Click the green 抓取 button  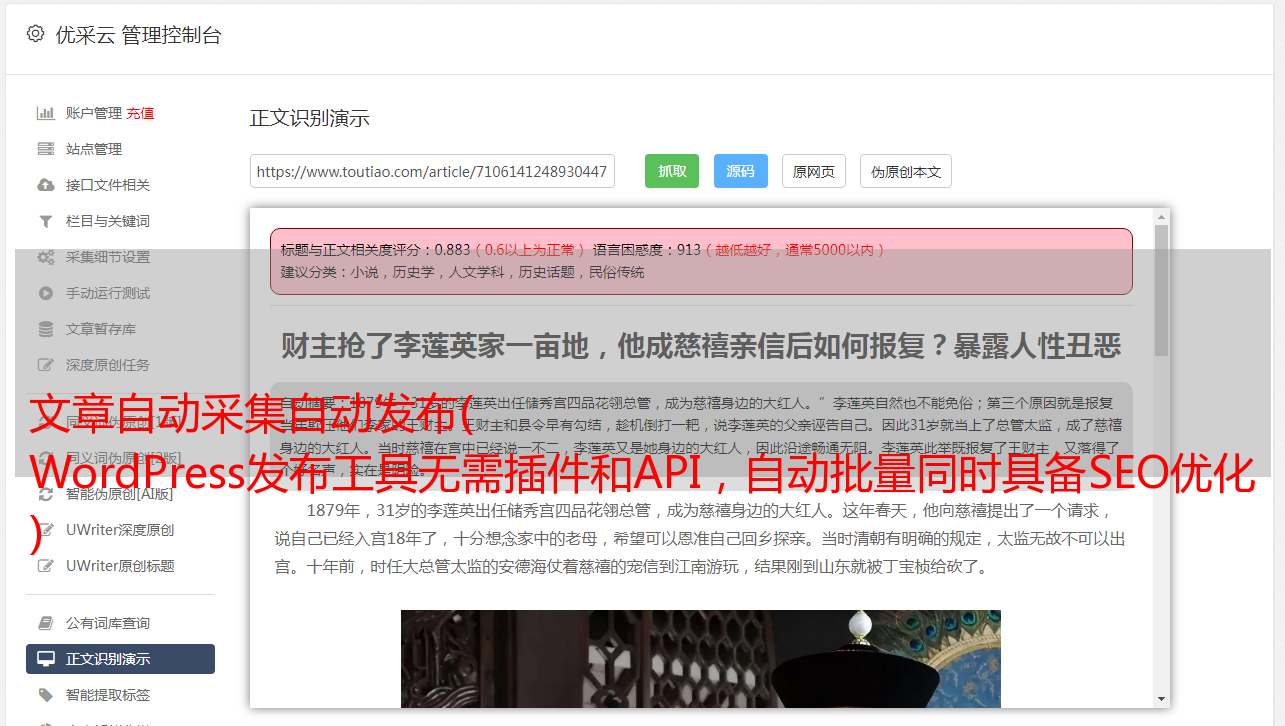tap(672, 171)
